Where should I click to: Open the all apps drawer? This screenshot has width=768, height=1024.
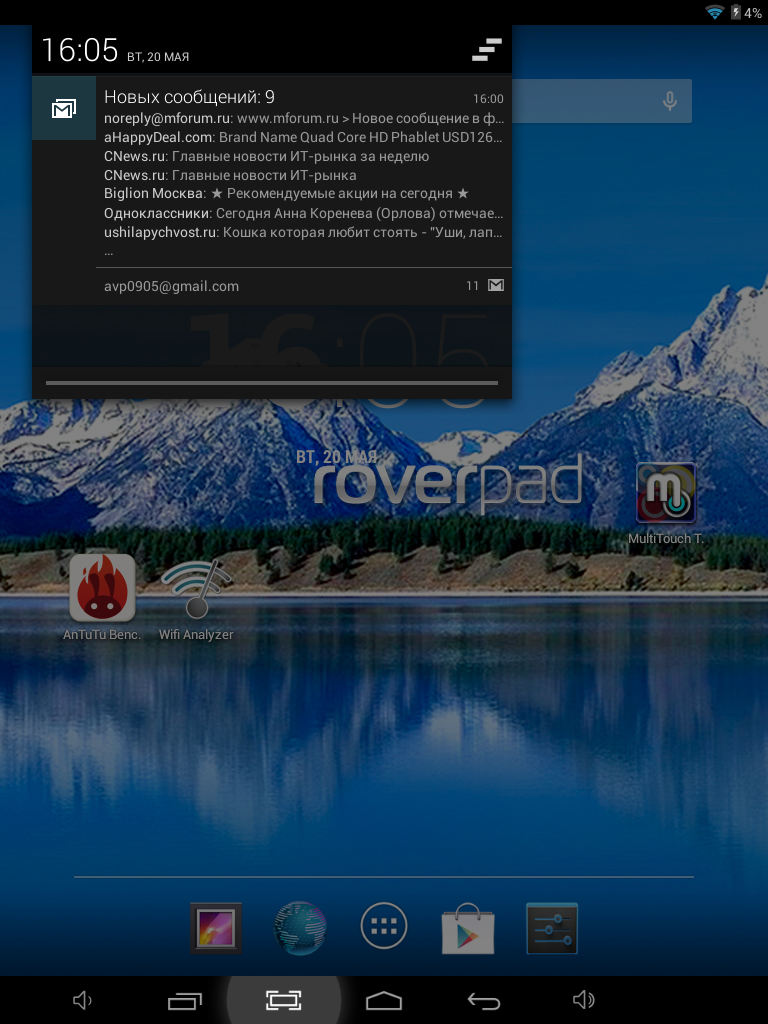coord(384,926)
